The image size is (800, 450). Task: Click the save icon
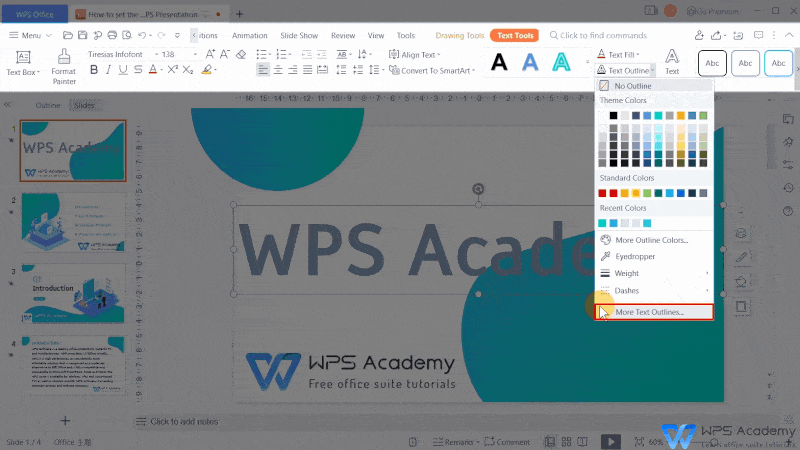82,35
